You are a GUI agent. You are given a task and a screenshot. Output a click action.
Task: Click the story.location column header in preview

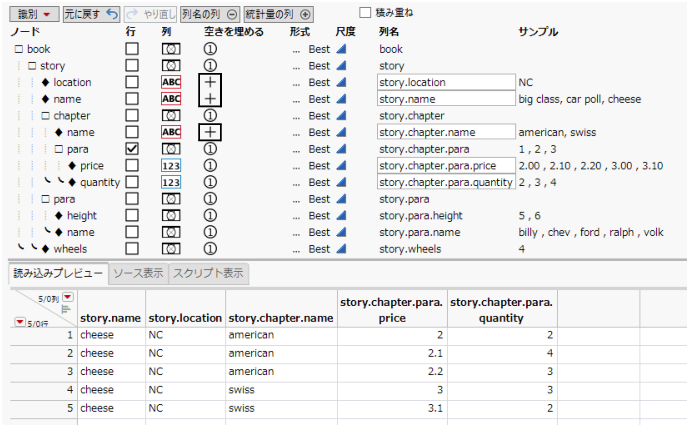(x=185, y=309)
